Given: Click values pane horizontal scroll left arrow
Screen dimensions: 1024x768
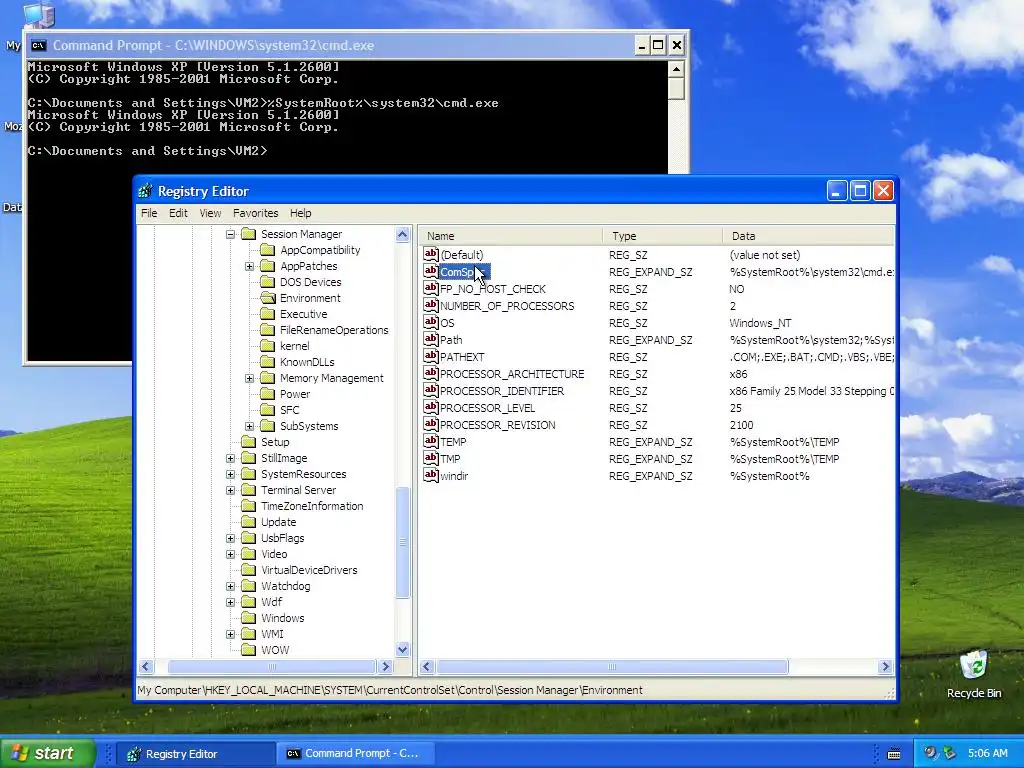Looking at the screenshot, I should [427, 666].
